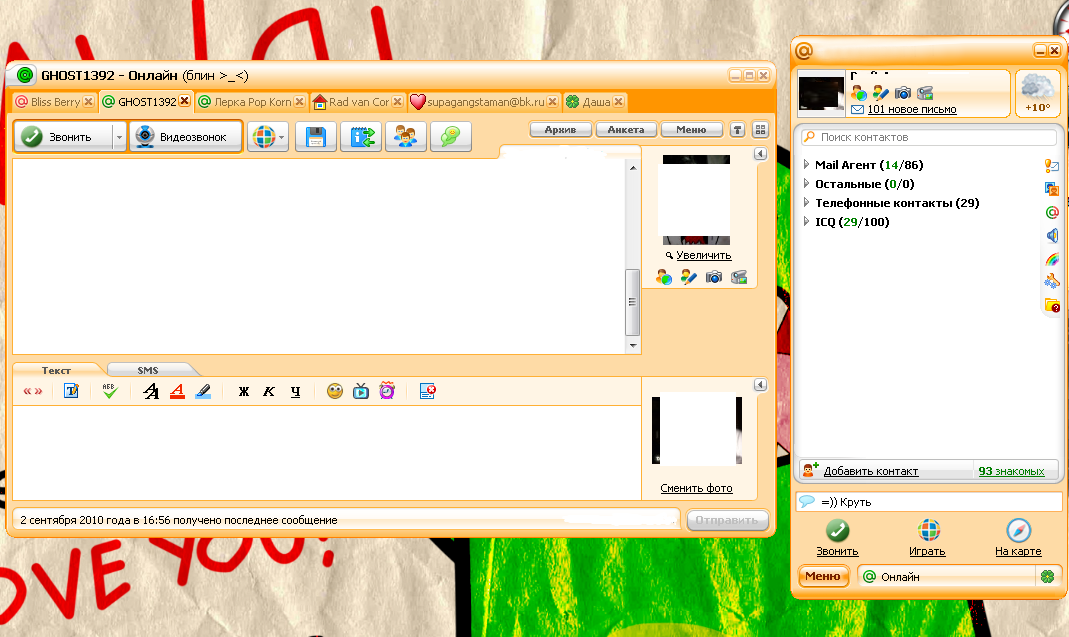Open the dropdown arrow beside Звонить
Image resolution: width=1069 pixels, height=637 pixels.
[x=119, y=137]
